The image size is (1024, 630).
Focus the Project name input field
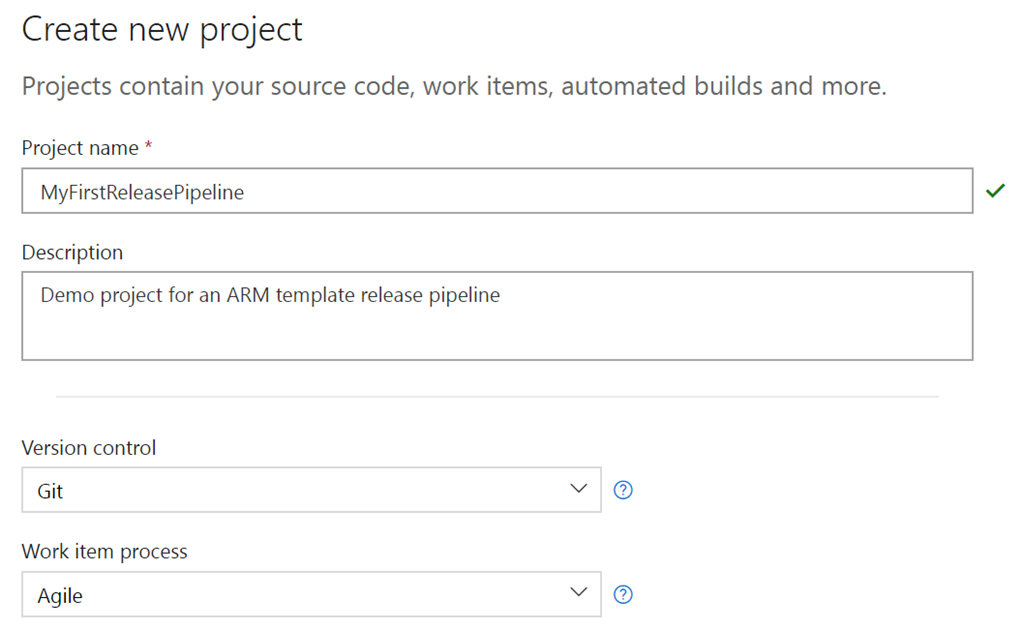pyautogui.click(x=600, y=191)
